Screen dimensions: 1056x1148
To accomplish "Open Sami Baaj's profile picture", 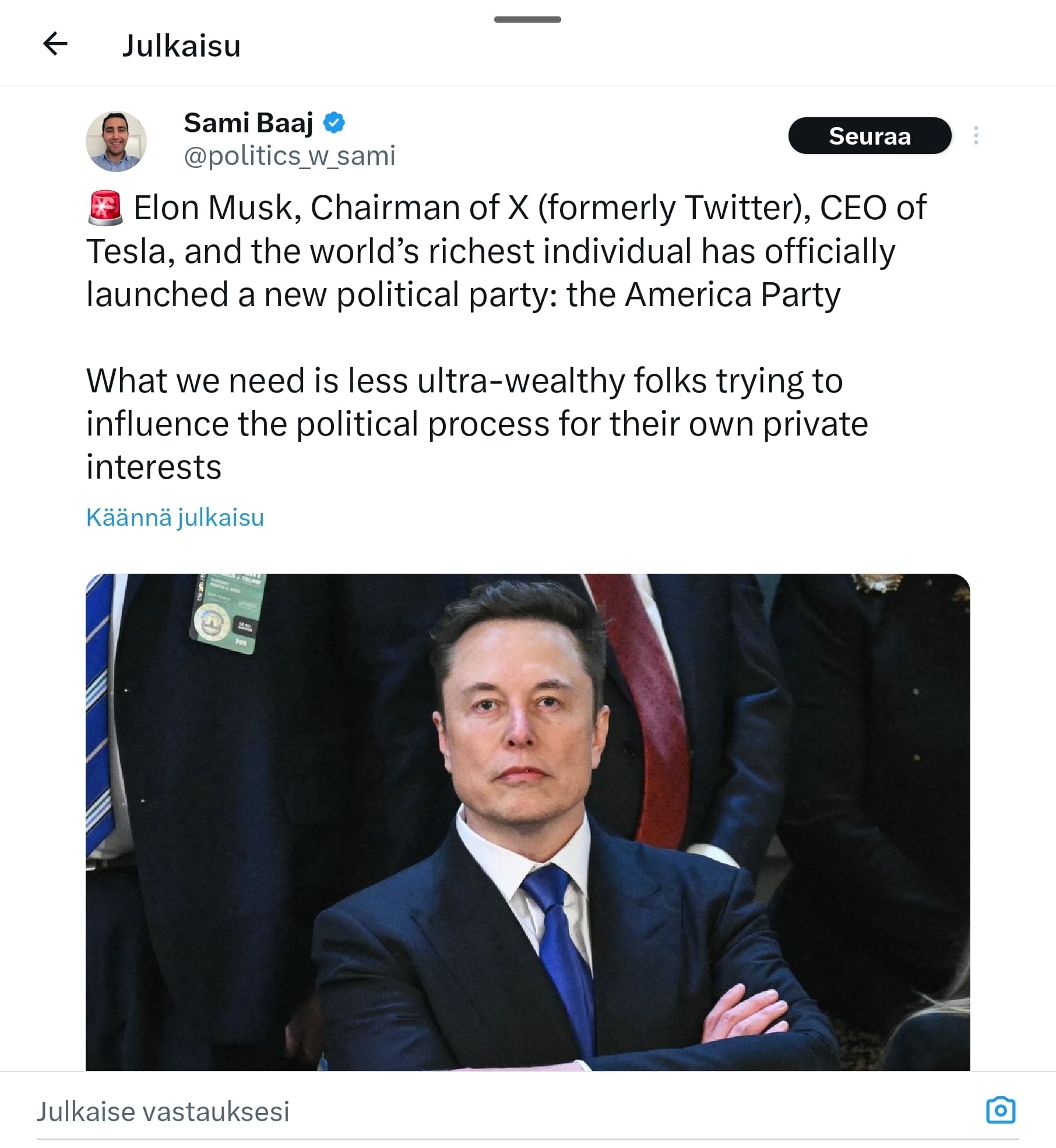I will coord(118,140).
